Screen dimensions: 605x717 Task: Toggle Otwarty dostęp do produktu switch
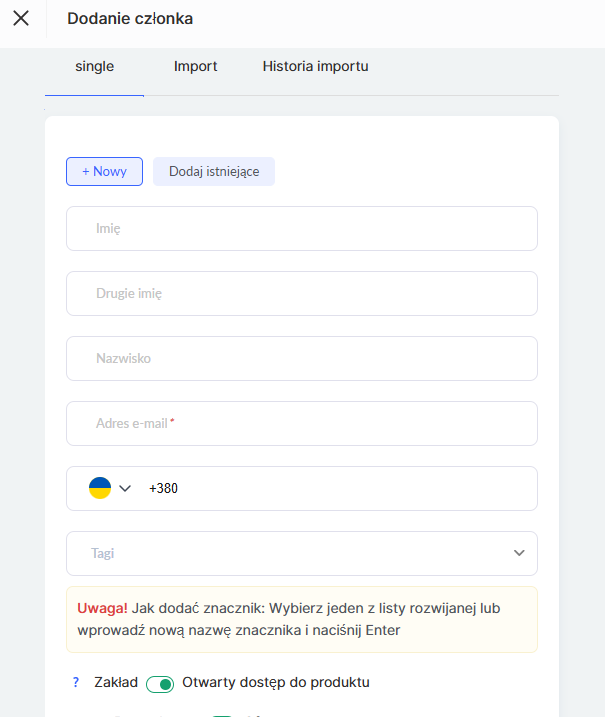[x=160, y=684]
